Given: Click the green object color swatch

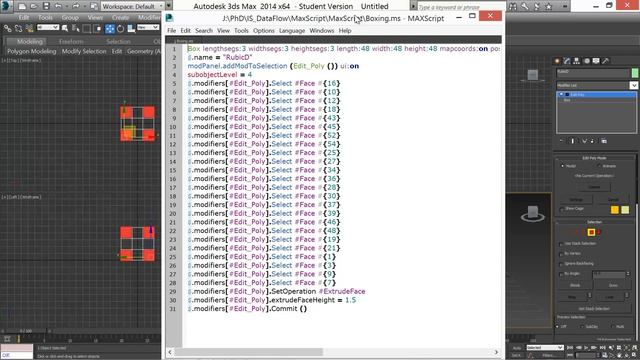Looking at the screenshot, I should pyautogui.click(x=635, y=73).
